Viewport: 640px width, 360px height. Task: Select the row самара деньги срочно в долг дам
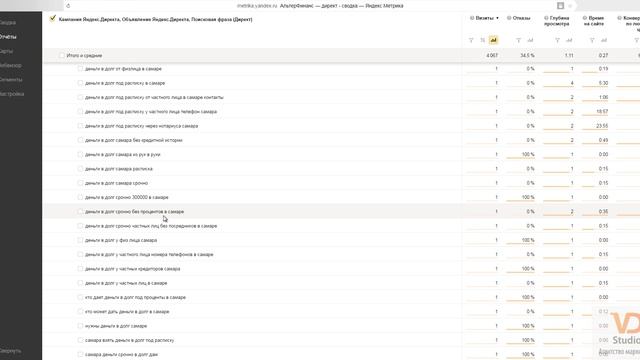coord(80,354)
